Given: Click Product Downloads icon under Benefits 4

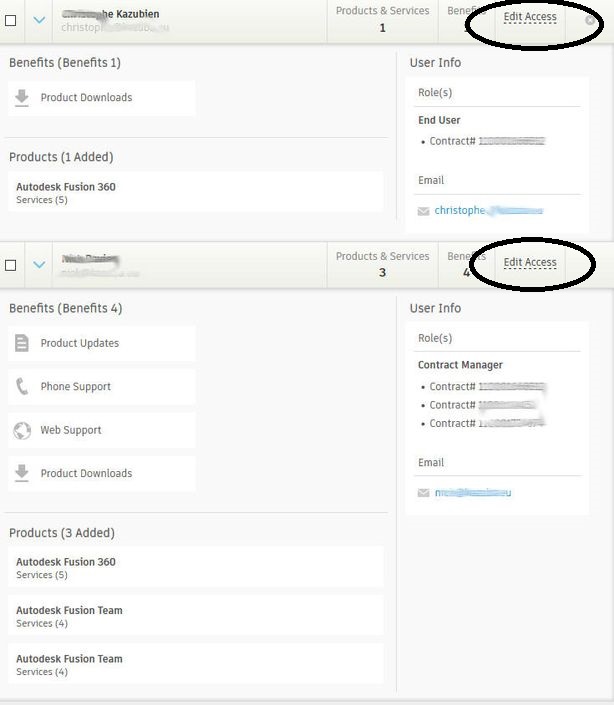Looking at the screenshot, I should pyautogui.click(x=22, y=474).
